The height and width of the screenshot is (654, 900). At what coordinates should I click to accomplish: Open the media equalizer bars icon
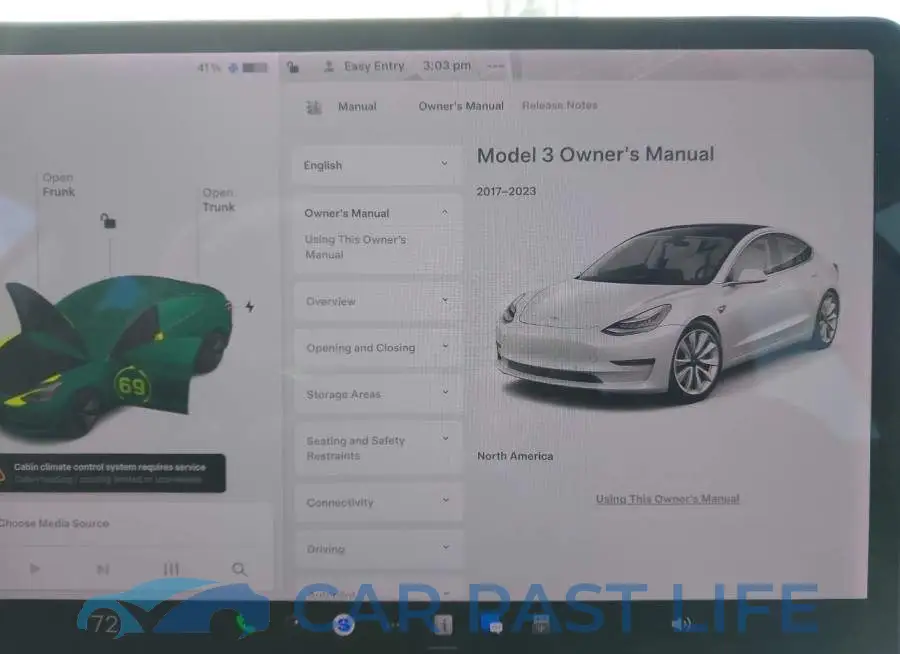click(x=171, y=568)
